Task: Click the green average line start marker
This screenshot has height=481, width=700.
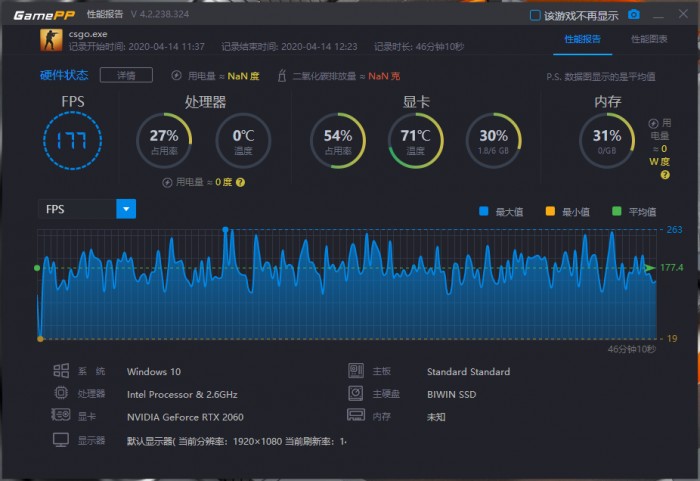Action: pos(37,268)
